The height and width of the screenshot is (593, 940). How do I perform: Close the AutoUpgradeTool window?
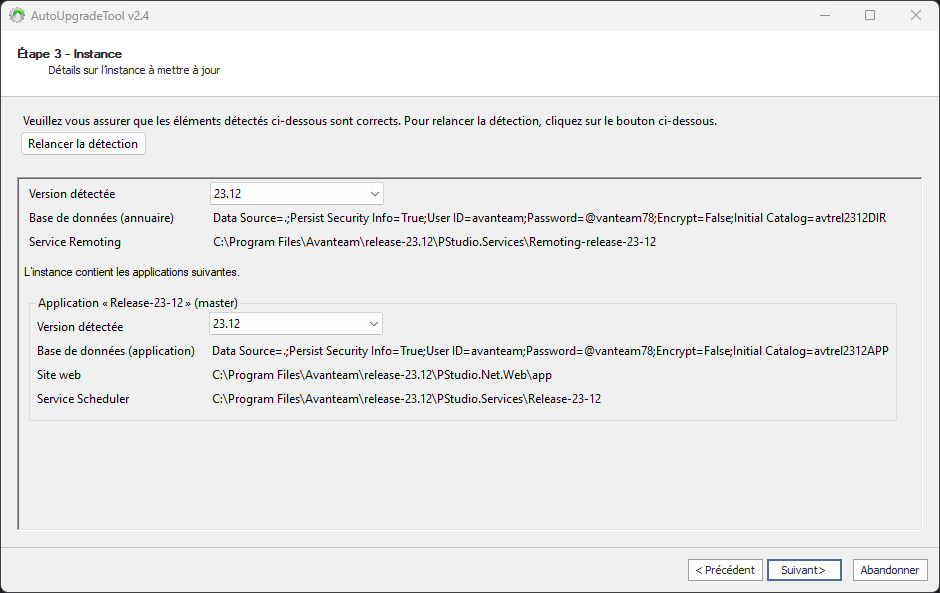point(916,15)
